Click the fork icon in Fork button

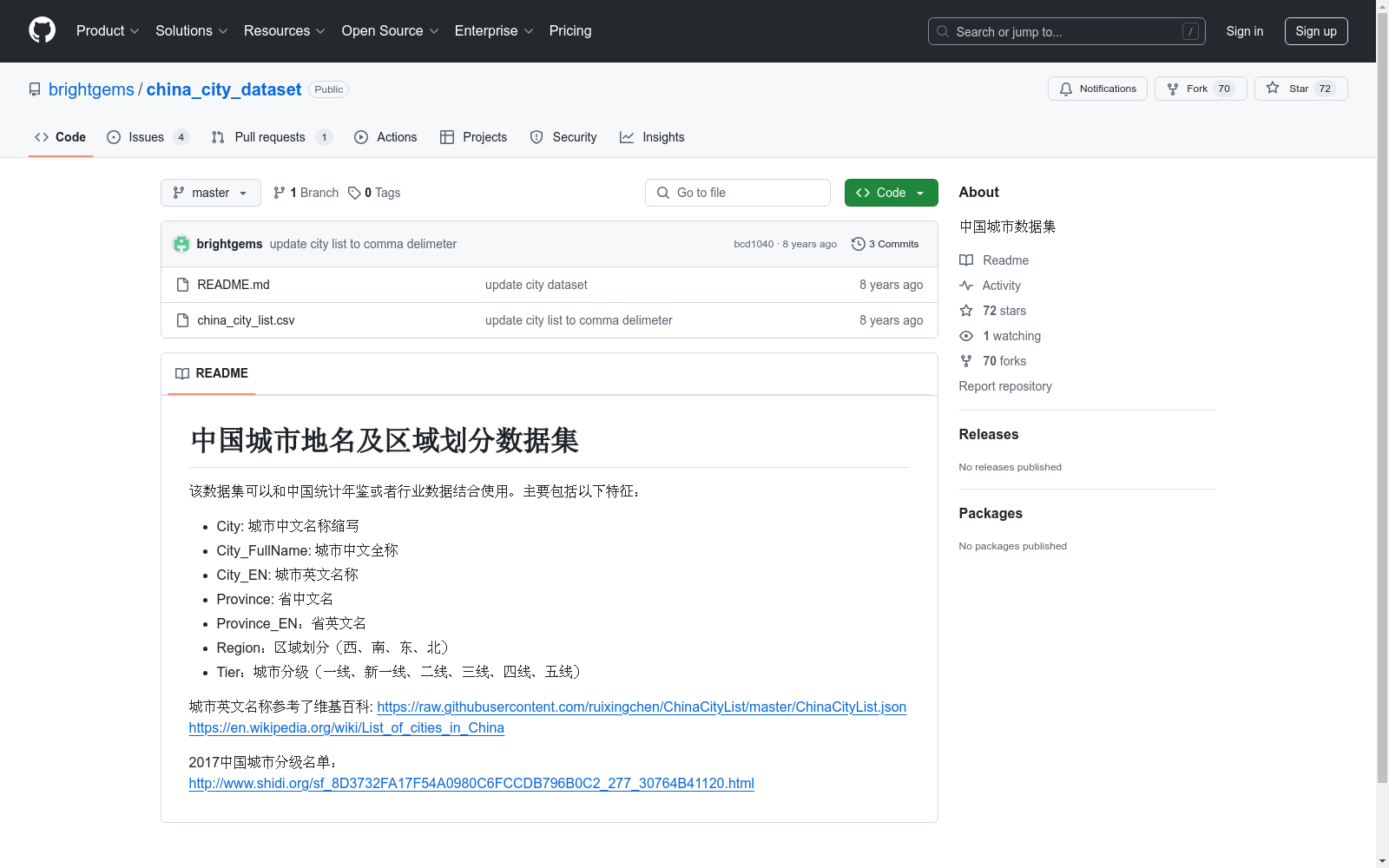pyautogui.click(x=1173, y=89)
